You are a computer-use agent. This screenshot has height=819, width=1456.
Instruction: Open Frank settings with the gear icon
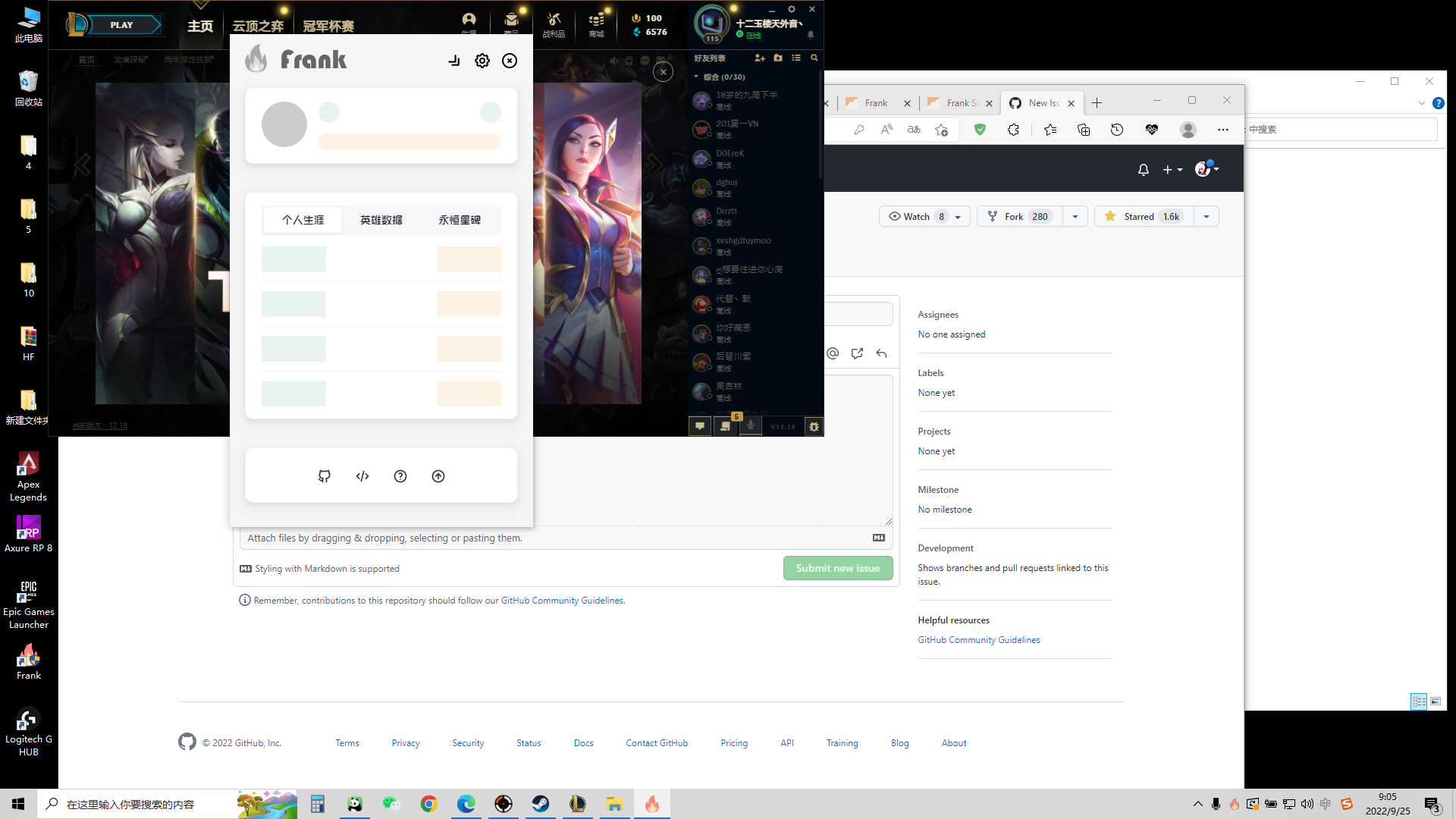tap(482, 61)
